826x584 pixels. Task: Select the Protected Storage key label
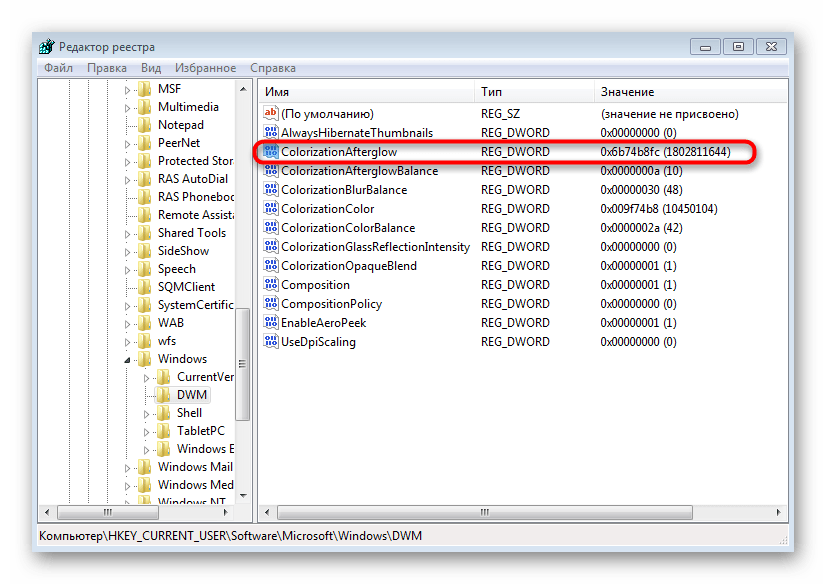(x=195, y=161)
